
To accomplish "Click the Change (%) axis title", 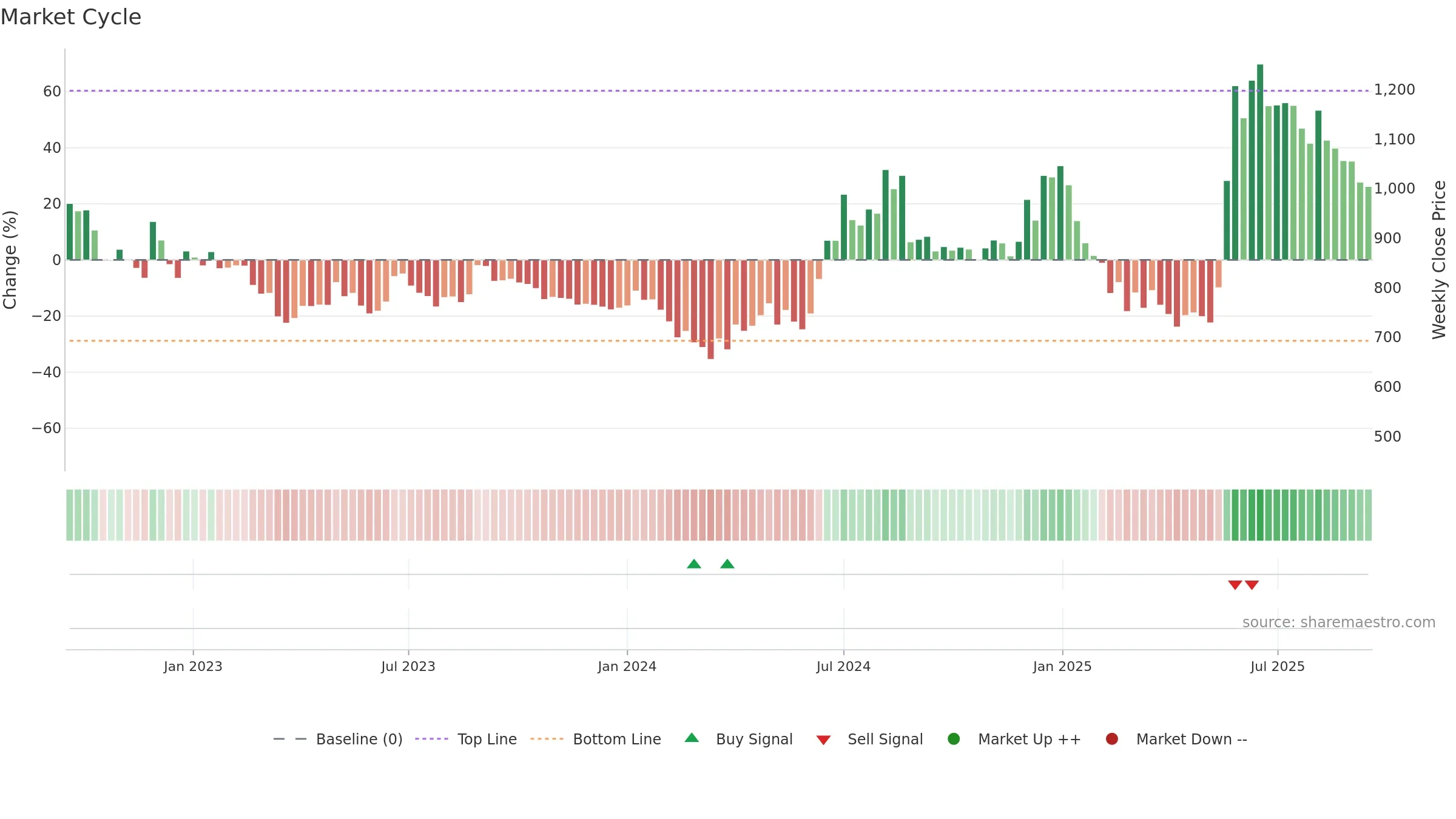I will [x=10, y=260].
